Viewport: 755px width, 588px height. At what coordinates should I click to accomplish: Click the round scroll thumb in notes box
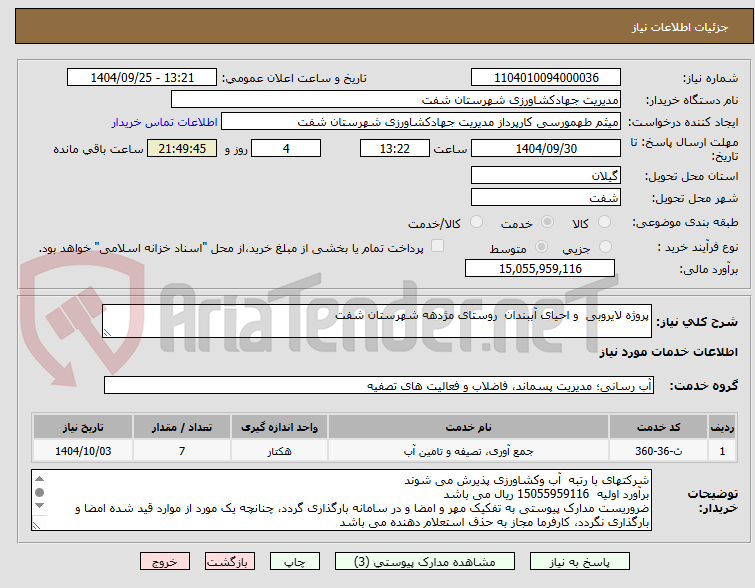[x=39, y=492]
